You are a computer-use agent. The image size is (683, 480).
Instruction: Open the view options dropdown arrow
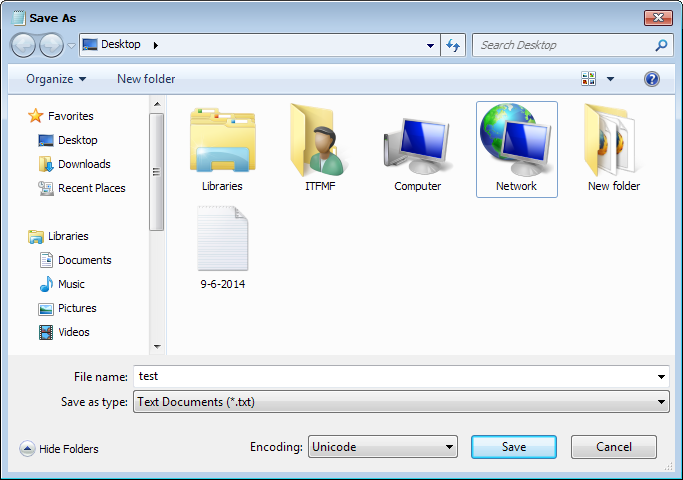point(610,79)
